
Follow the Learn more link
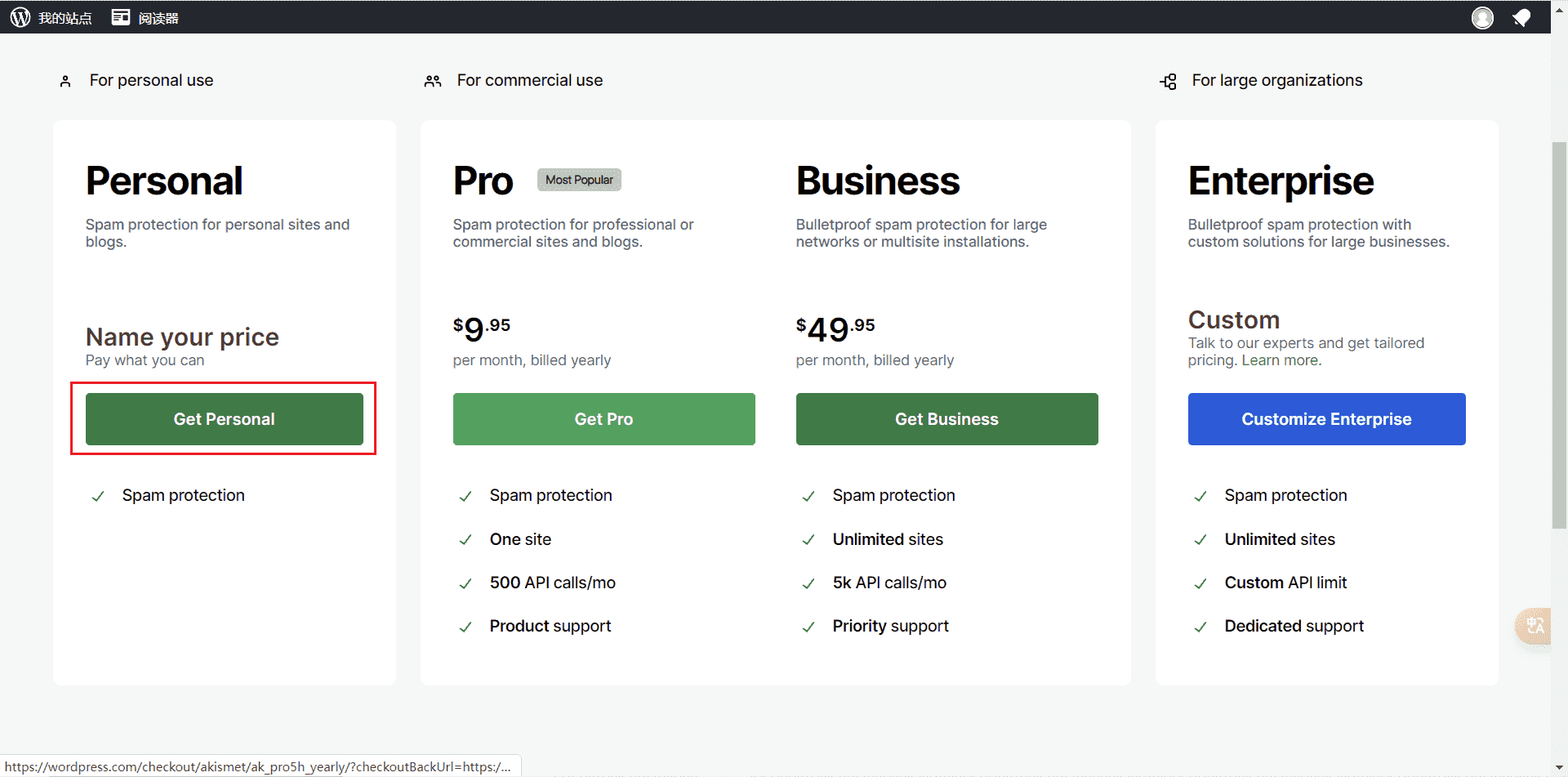[x=1280, y=360]
